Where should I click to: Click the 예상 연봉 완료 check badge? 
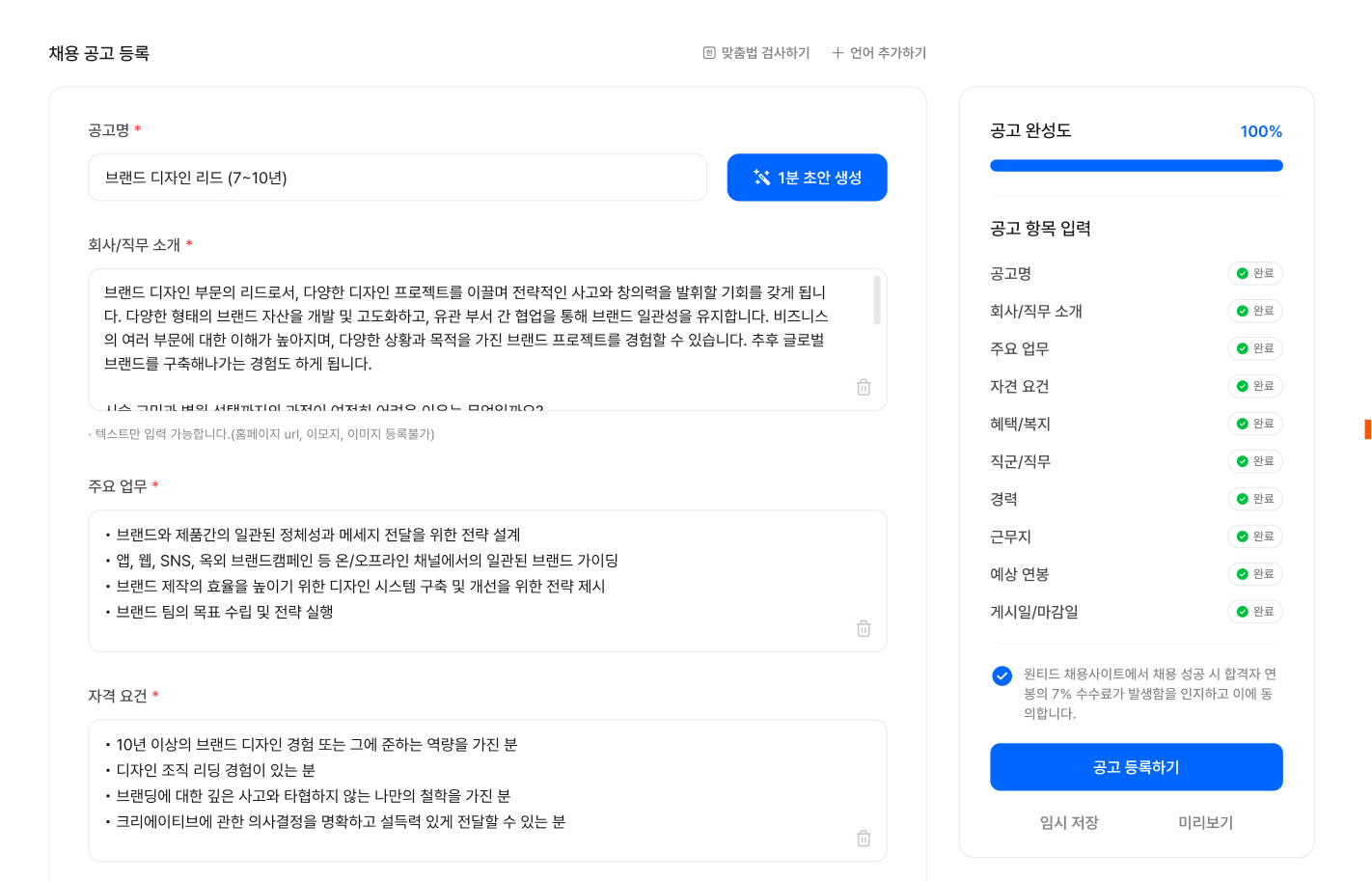tap(1254, 574)
